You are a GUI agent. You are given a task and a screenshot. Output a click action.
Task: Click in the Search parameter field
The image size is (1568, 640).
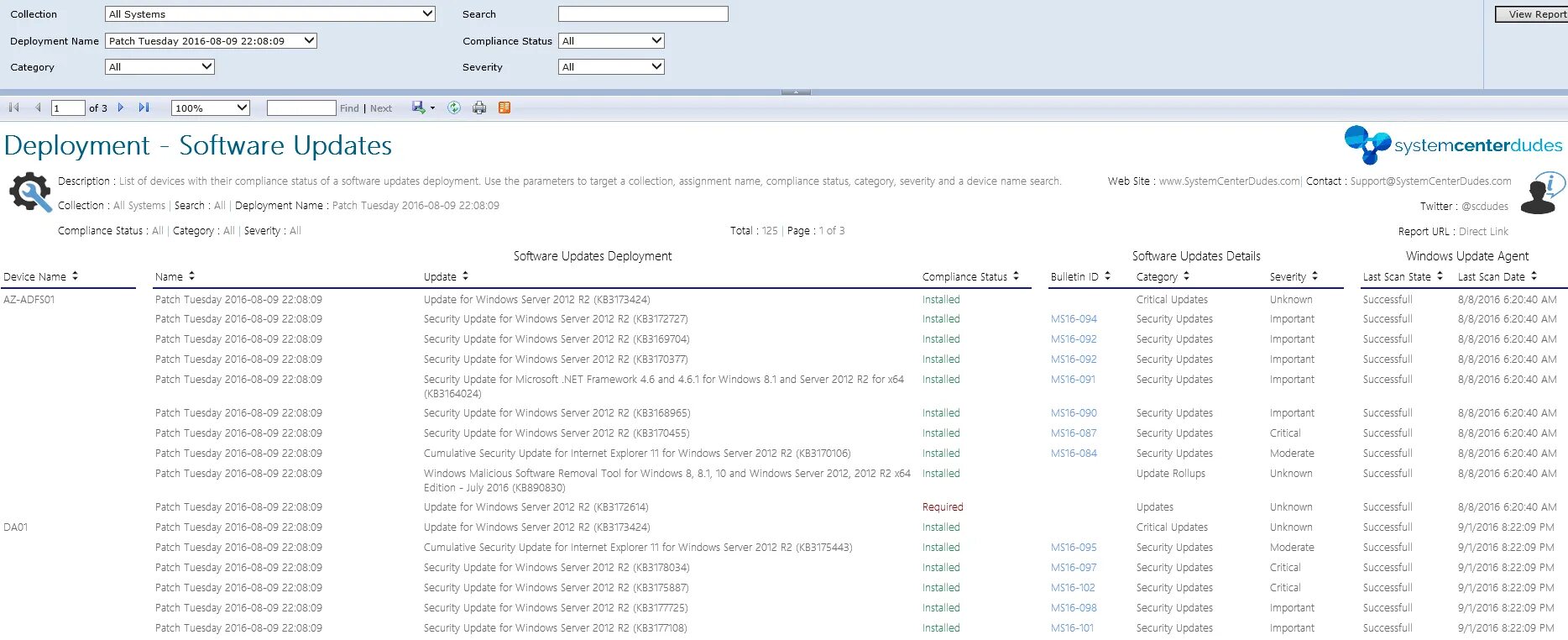point(643,13)
